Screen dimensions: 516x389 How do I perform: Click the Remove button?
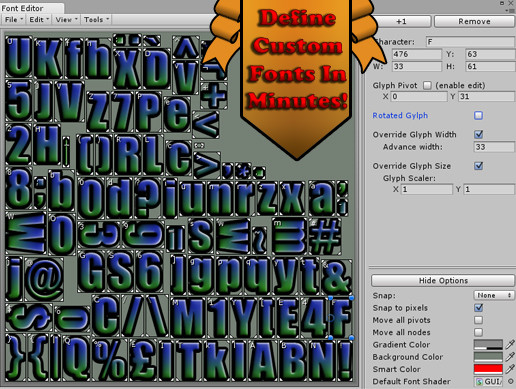(474, 21)
